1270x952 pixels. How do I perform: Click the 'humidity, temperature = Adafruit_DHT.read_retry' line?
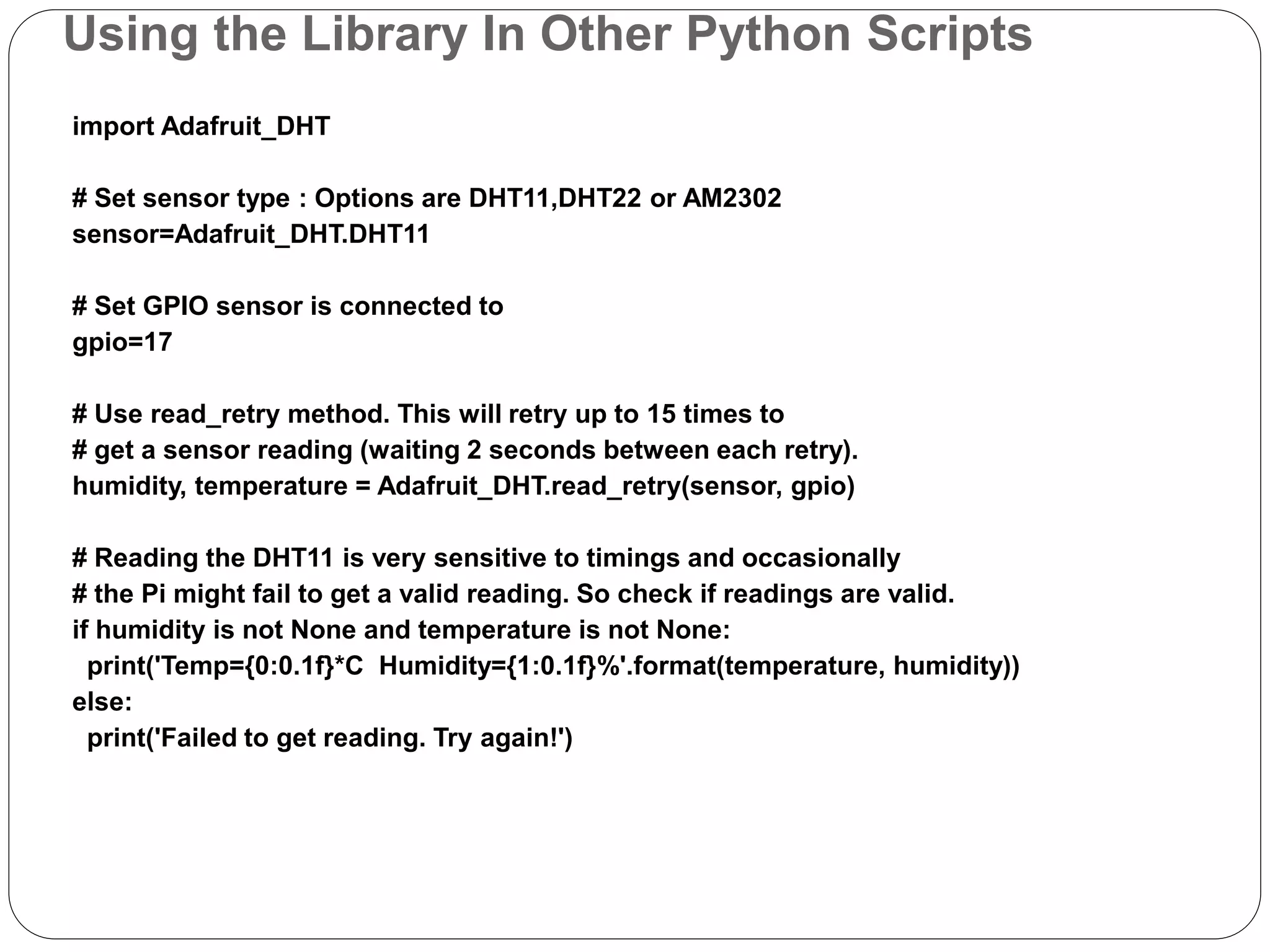pyautogui.click(x=463, y=486)
